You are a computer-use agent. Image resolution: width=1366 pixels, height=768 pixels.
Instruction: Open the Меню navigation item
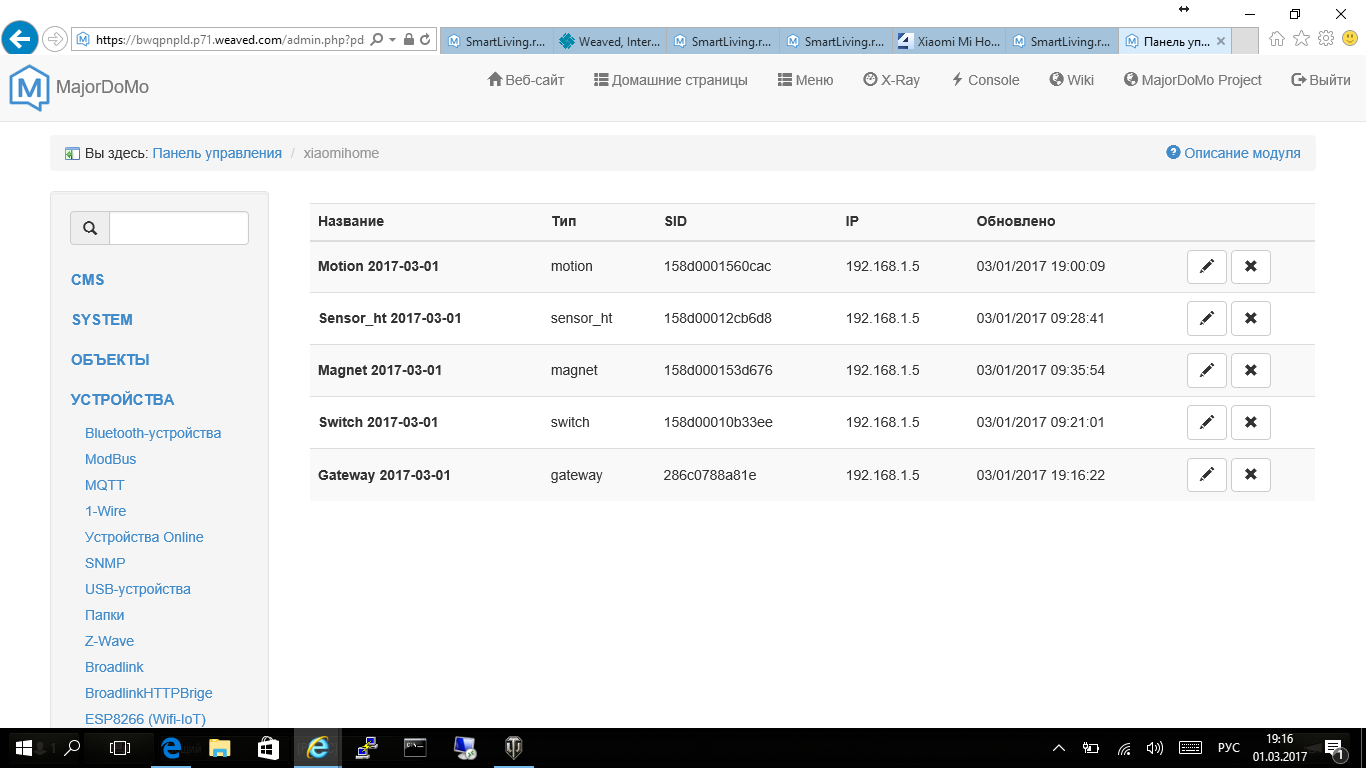tap(804, 80)
